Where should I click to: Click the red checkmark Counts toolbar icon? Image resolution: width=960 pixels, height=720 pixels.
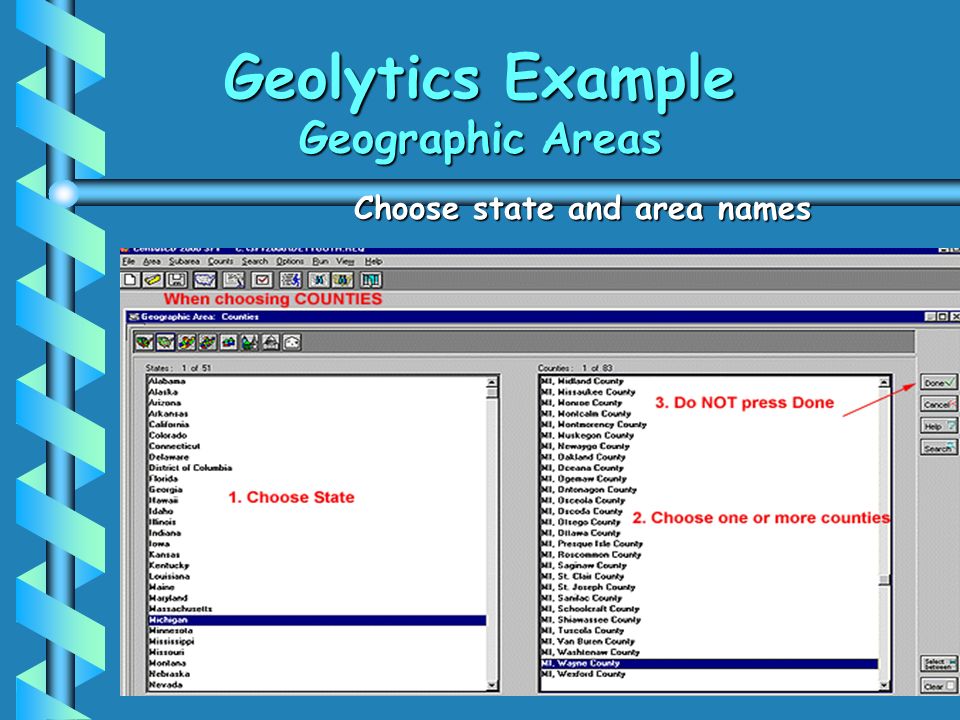[x=262, y=280]
